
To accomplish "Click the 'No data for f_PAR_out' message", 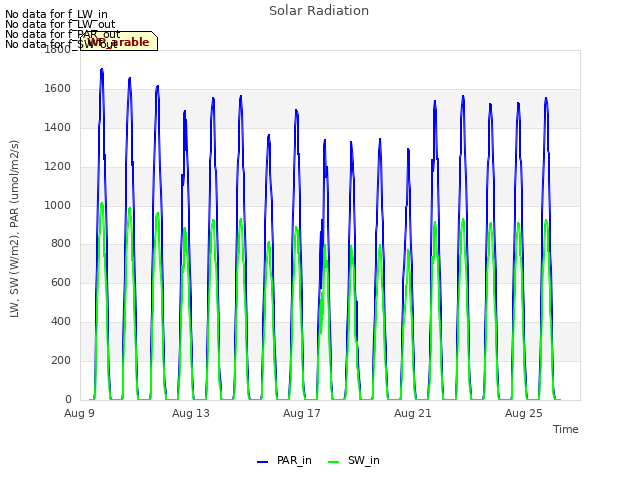I will point(63,34).
